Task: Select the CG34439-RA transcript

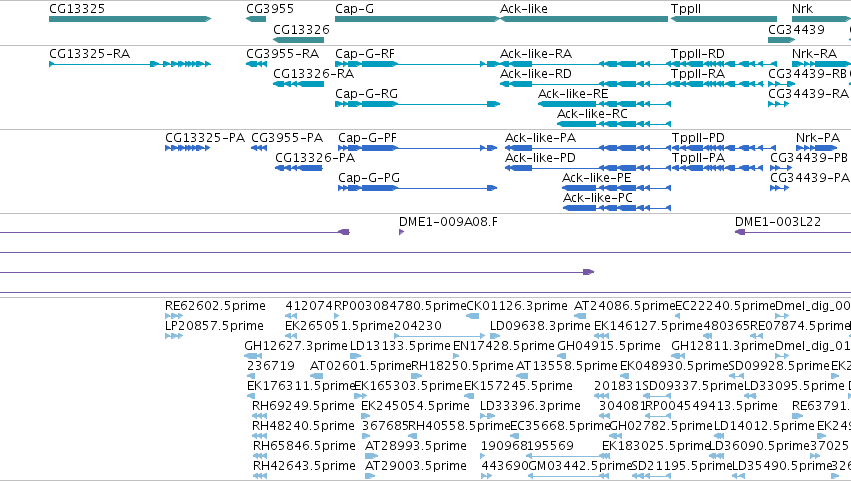Action: click(x=778, y=104)
